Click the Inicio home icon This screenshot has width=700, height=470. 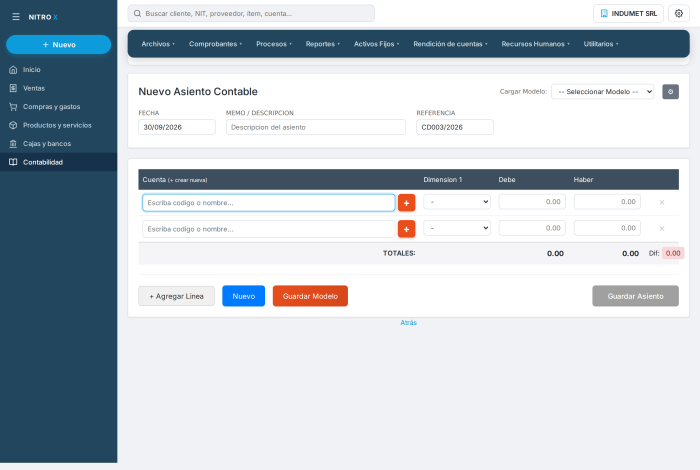(13, 70)
